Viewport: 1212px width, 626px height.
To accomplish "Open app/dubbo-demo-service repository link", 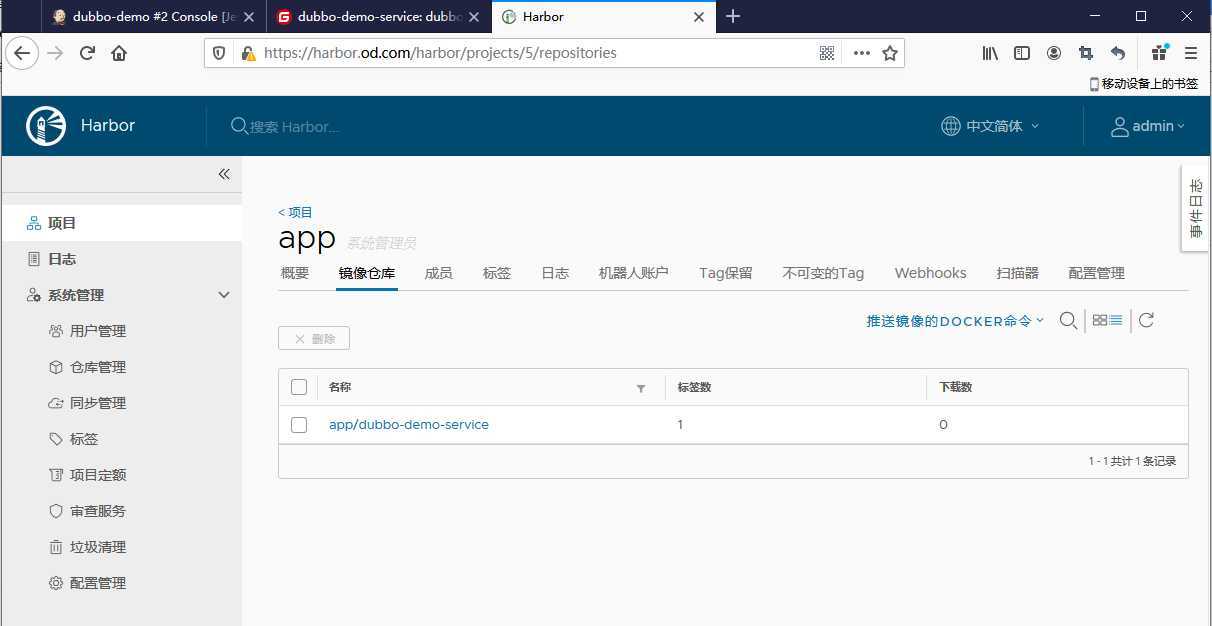I will coord(409,425).
